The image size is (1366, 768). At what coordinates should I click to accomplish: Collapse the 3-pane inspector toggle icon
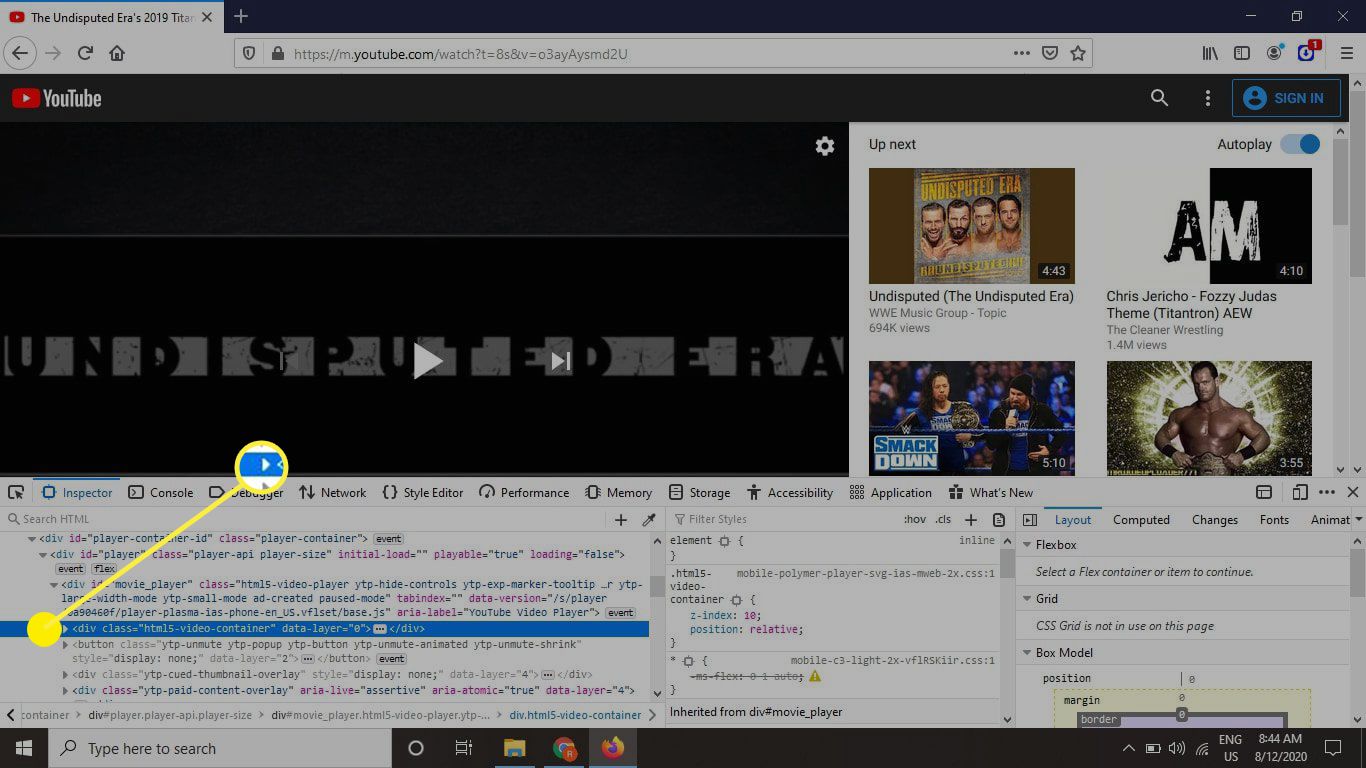tap(1030, 520)
